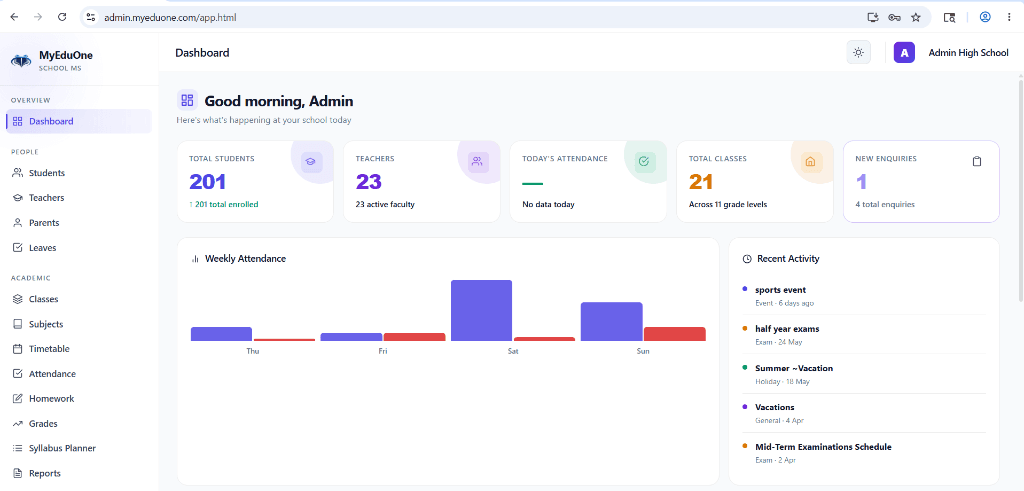Open the New Enquiries card
The width and height of the screenshot is (1024, 491).
(x=921, y=182)
